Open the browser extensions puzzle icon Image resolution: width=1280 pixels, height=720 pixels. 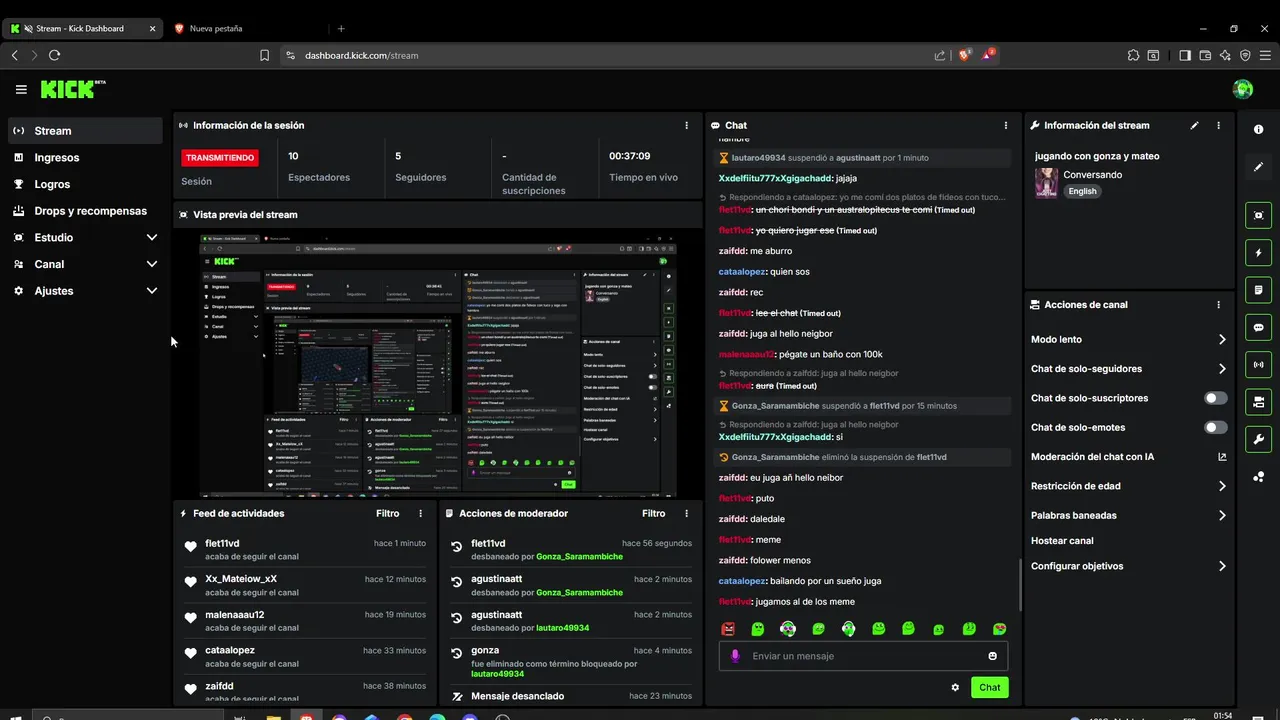click(1133, 56)
